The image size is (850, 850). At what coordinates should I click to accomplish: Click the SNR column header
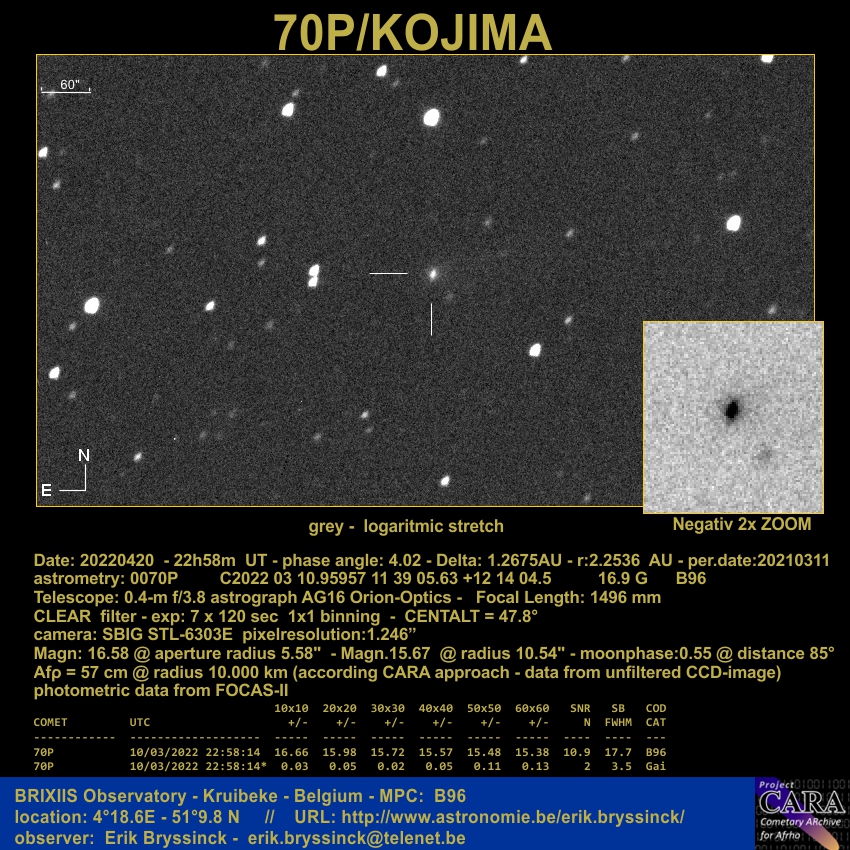click(580, 709)
